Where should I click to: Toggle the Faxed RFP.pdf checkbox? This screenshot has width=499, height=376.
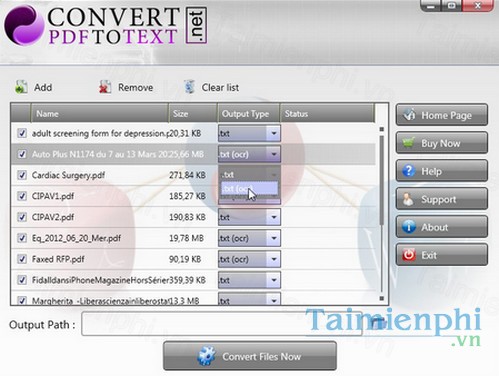[x=22, y=259]
